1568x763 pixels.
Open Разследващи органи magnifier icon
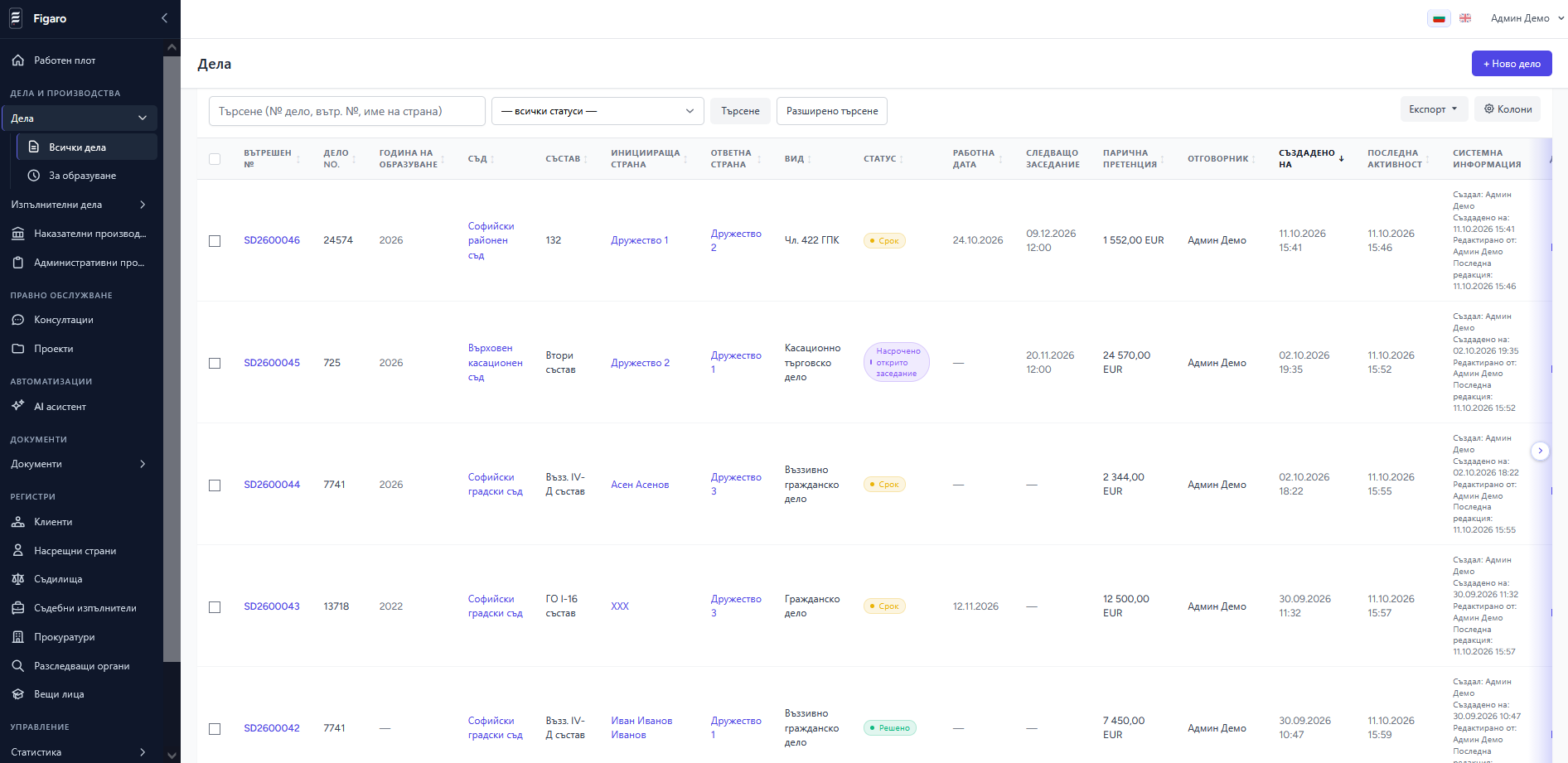pyautogui.click(x=18, y=666)
